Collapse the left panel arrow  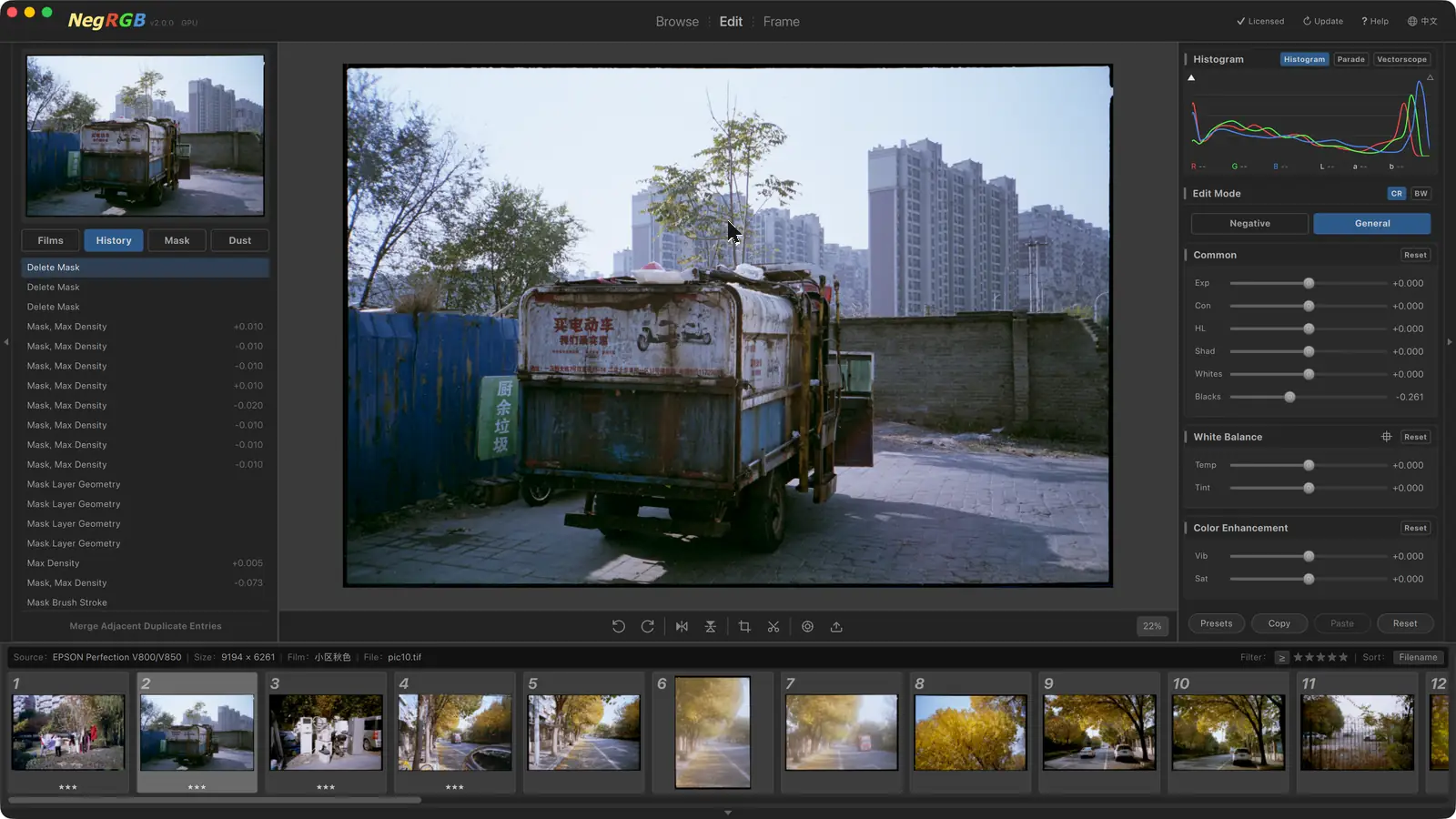tap(6, 342)
